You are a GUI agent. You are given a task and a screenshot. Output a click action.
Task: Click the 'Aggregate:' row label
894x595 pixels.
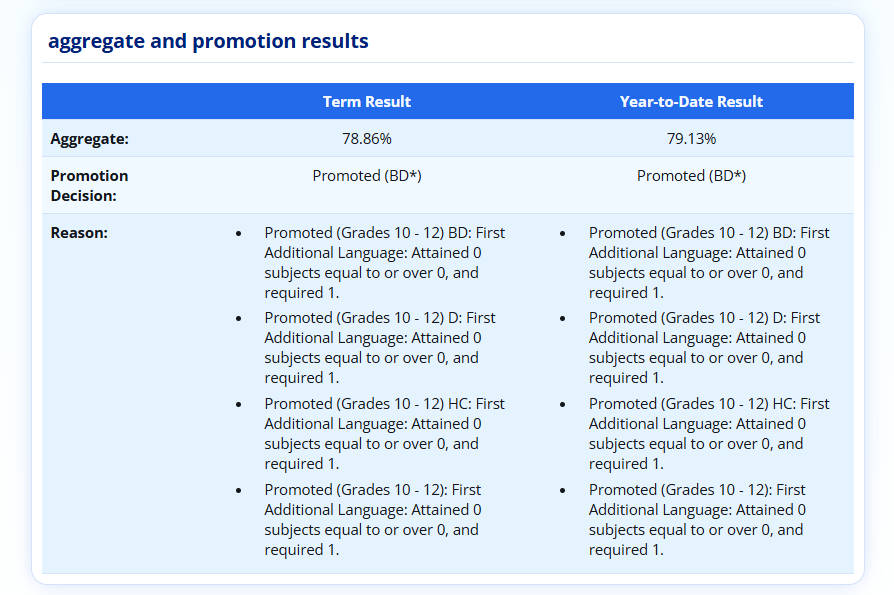[89, 138]
